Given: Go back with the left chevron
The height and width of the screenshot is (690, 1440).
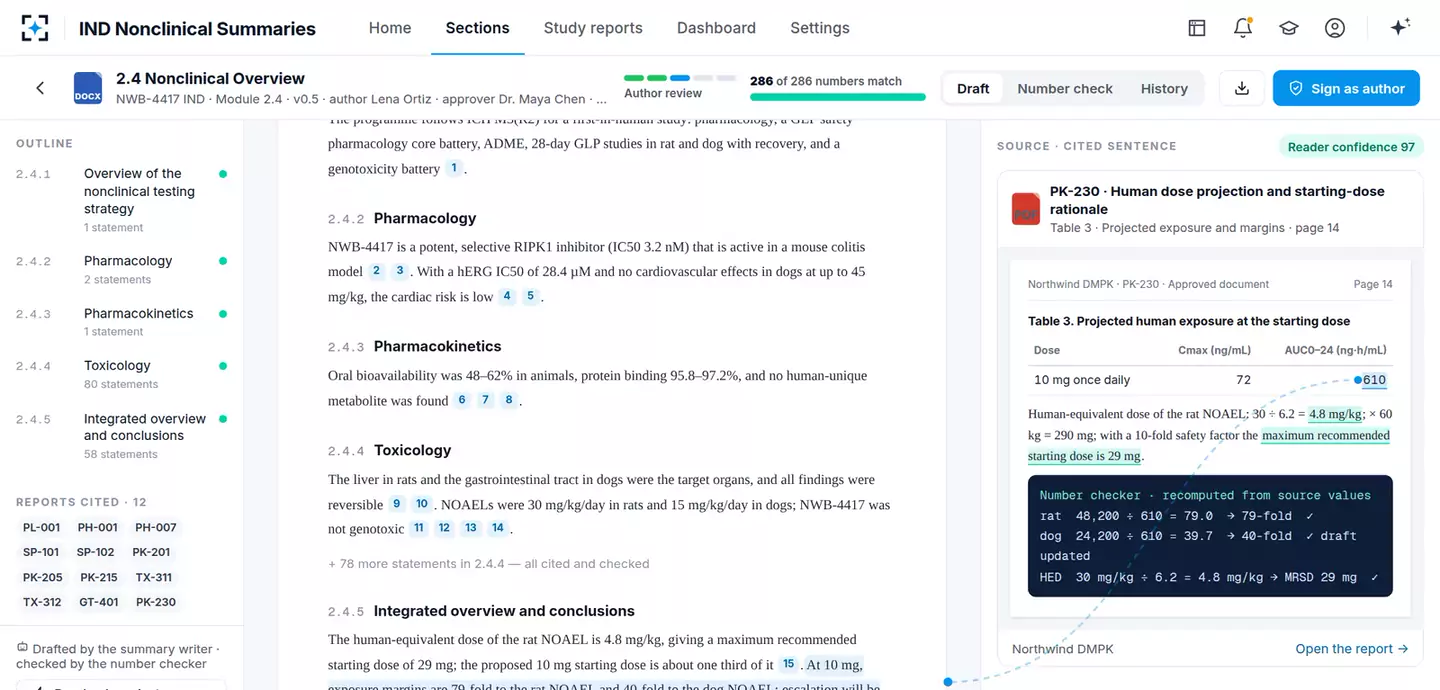Looking at the screenshot, I should point(40,88).
